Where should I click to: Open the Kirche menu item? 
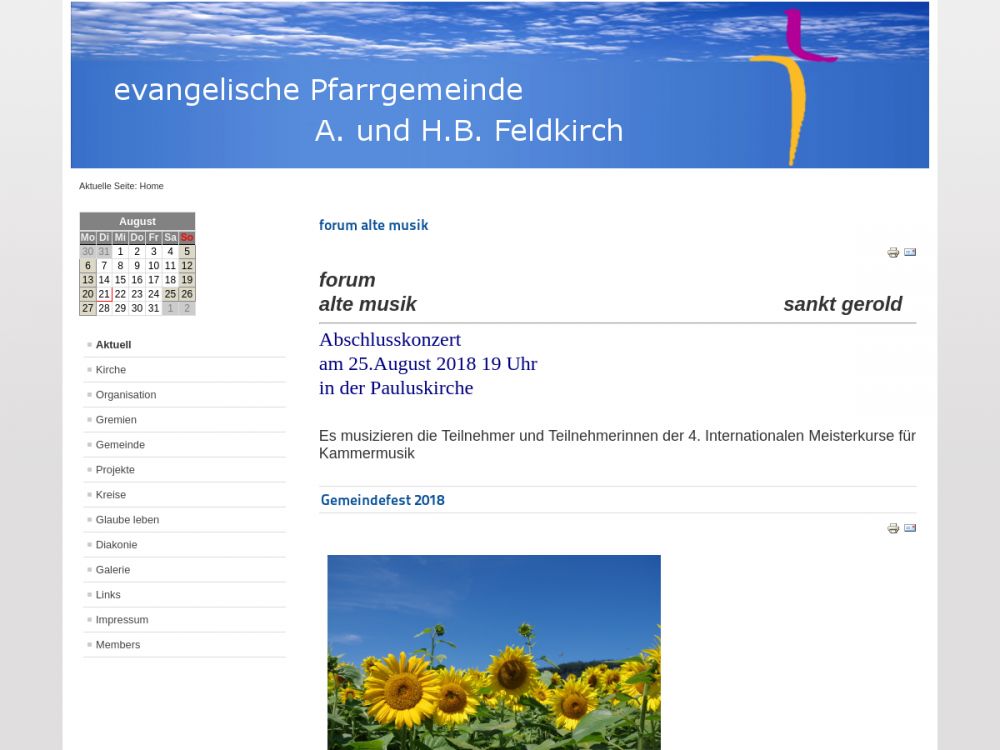(x=111, y=370)
